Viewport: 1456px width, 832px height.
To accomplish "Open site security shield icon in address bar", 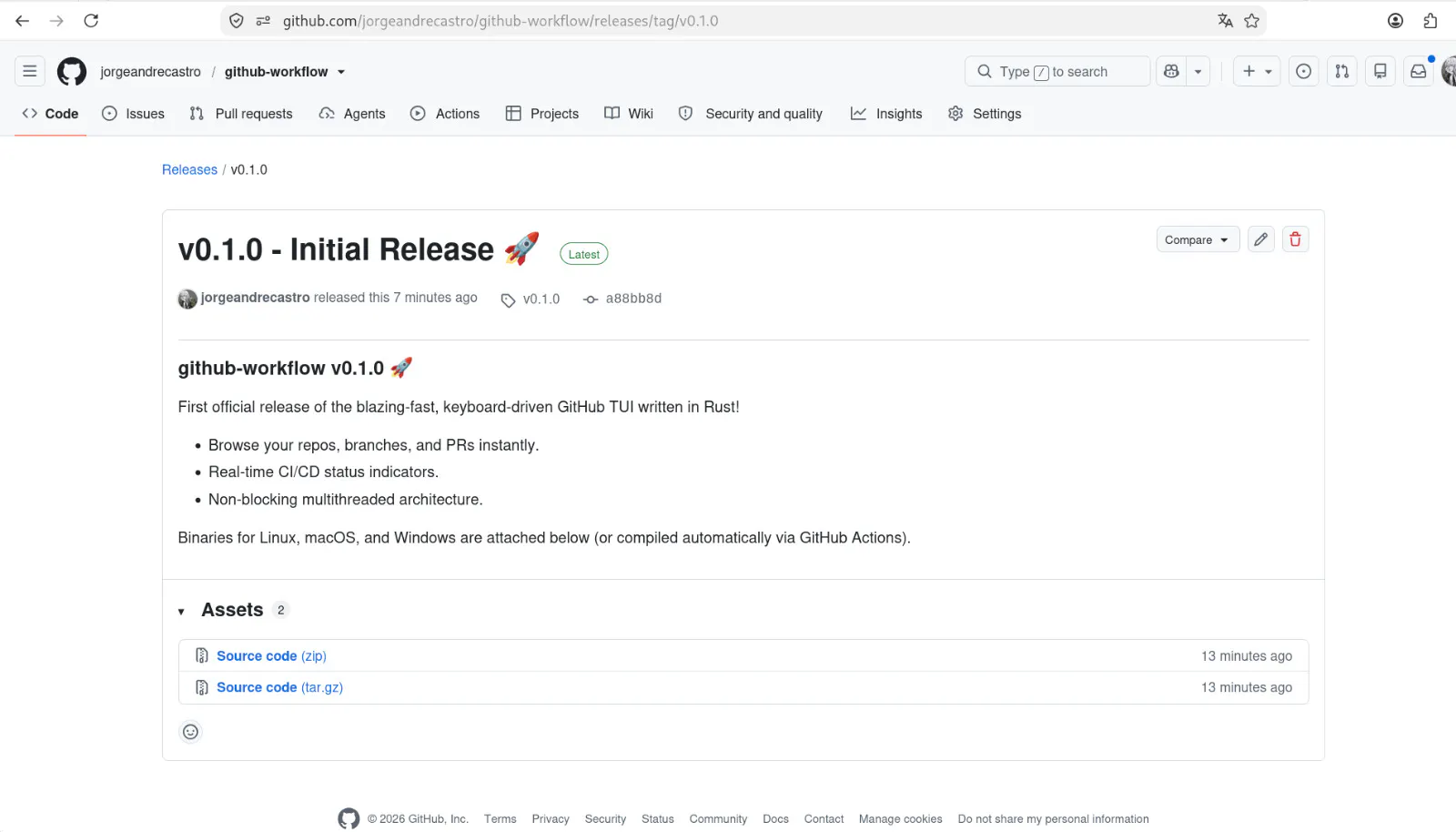I will (x=237, y=21).
